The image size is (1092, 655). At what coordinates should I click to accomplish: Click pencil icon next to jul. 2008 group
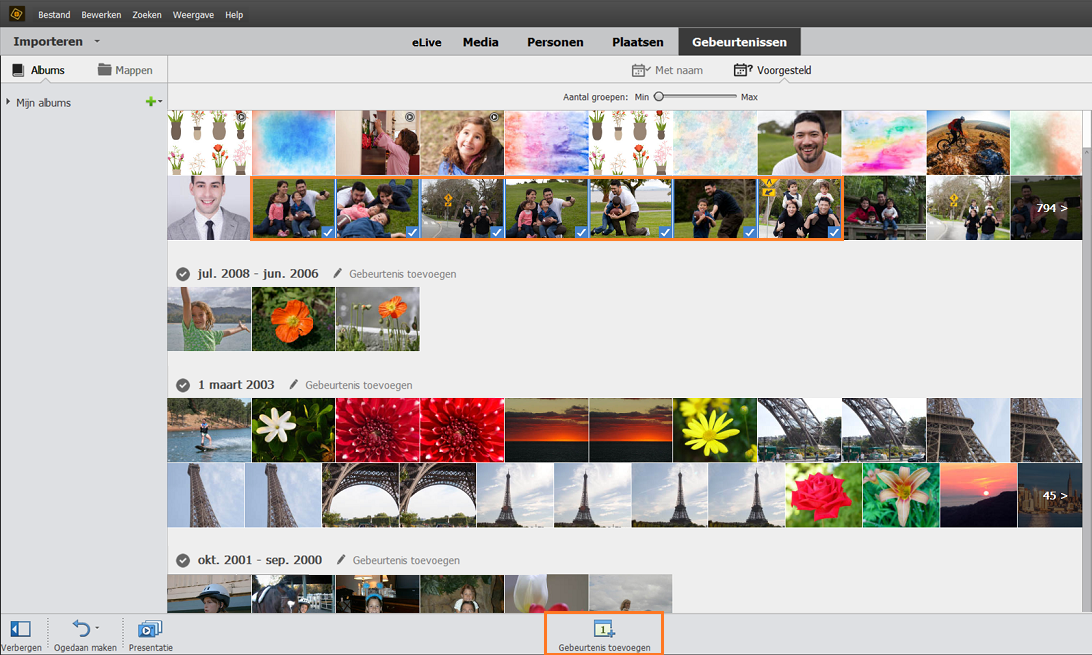pos(338,274)
